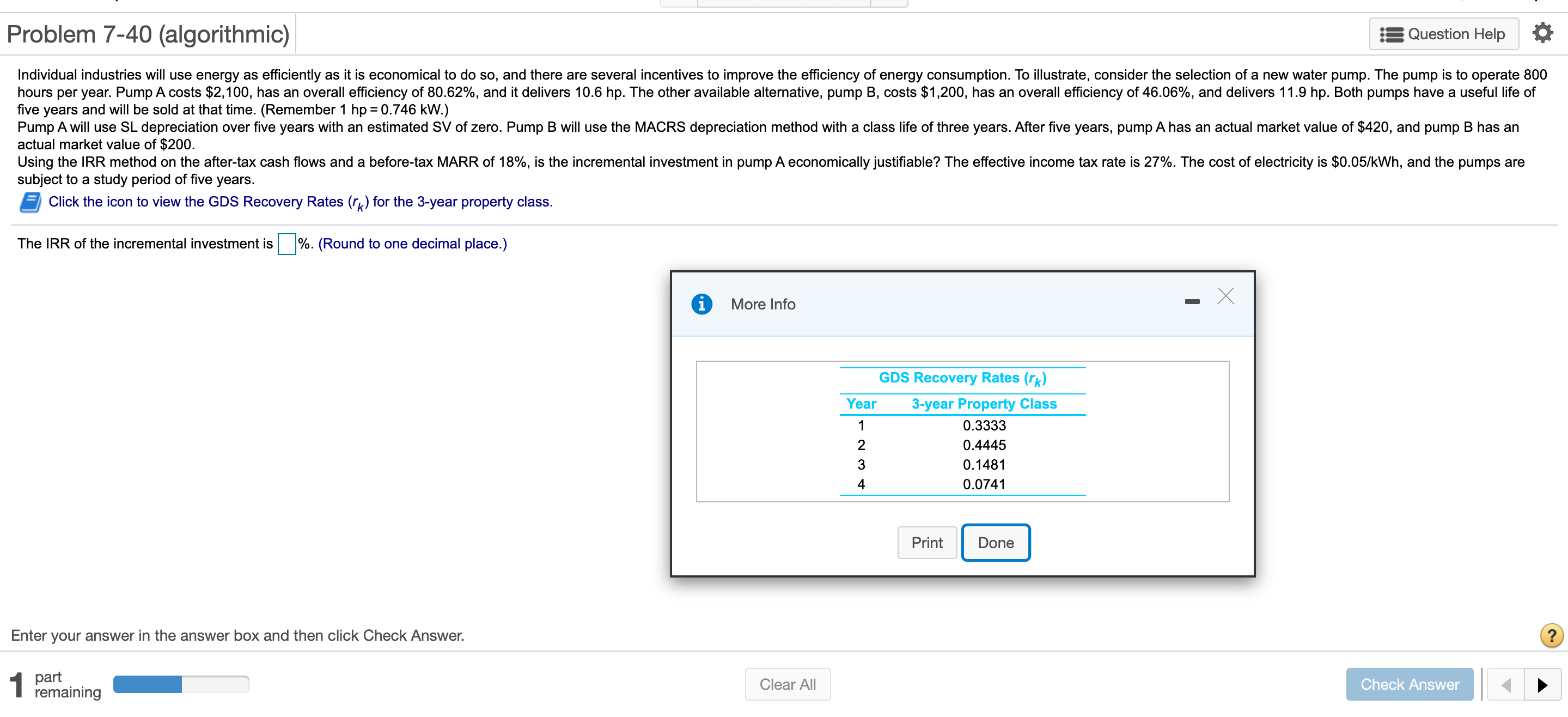Open the settings gear icon
The height and width of the screenshot is (717, 1568).
[1542, 33]
